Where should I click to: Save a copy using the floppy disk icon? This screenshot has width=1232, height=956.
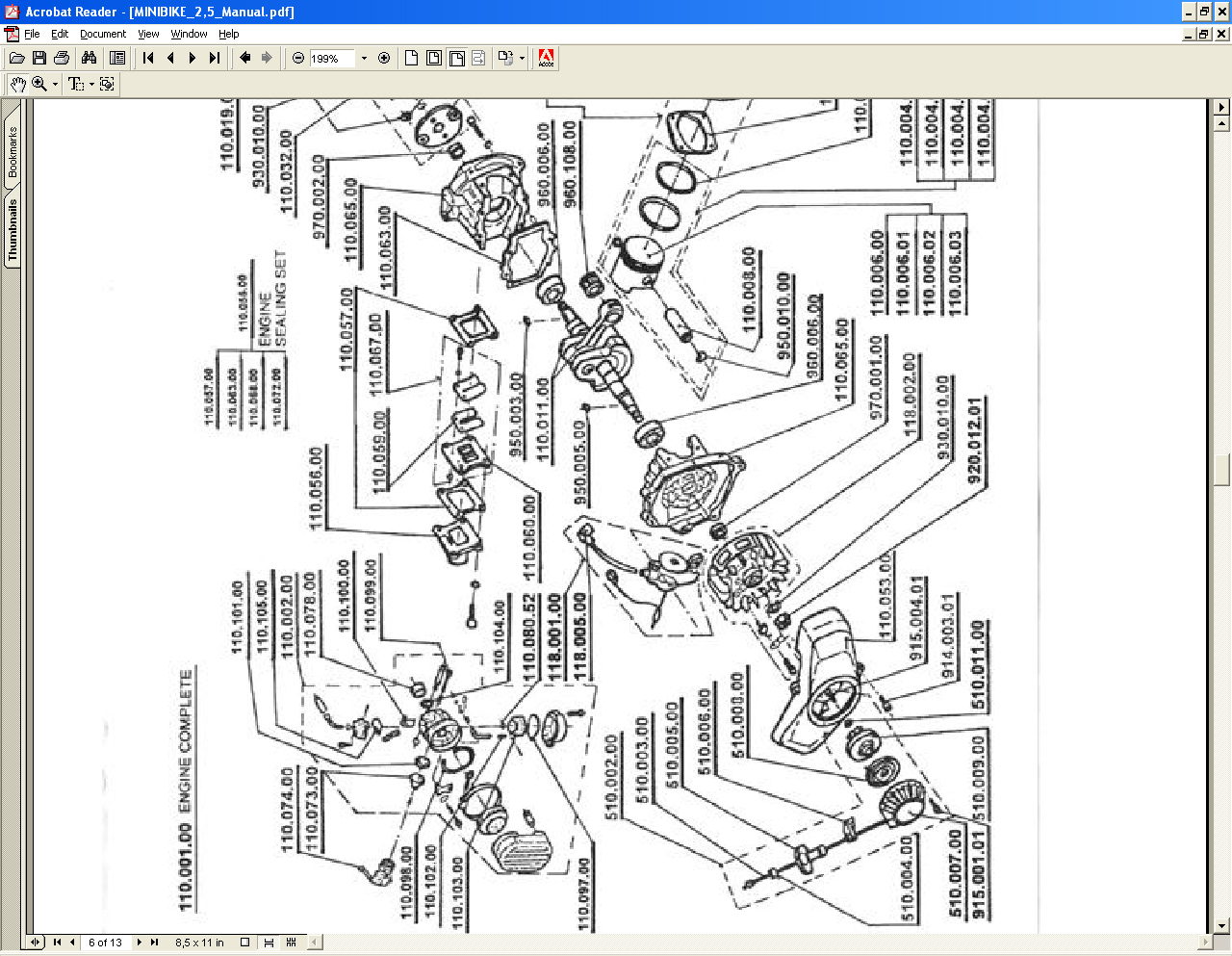point(38,58)
